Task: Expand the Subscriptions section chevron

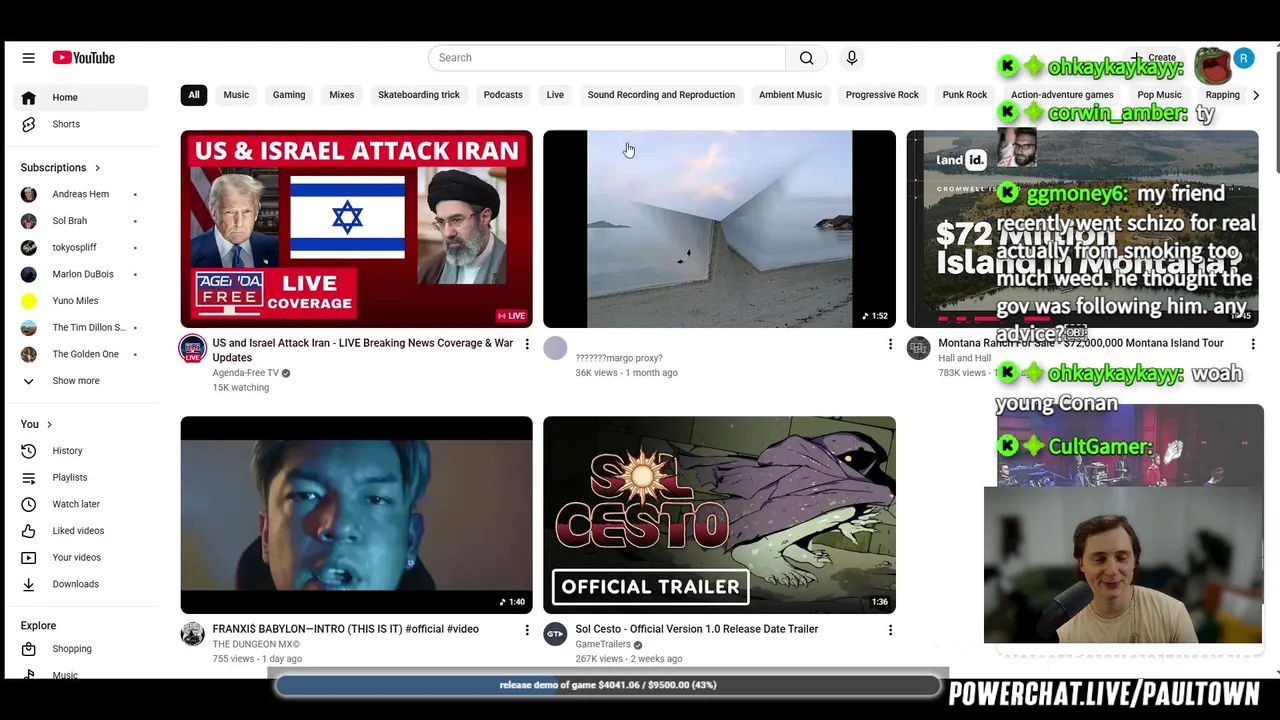Action: 97,168
